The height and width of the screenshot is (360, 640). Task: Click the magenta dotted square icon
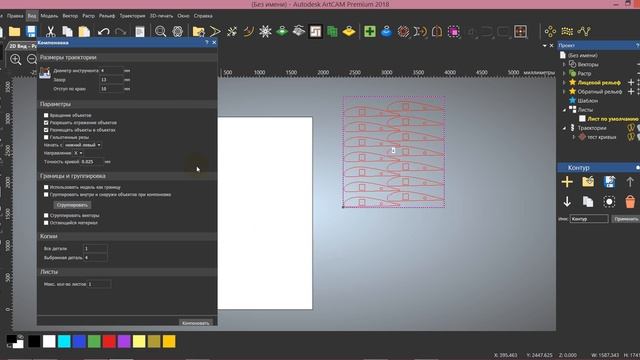(x=453, y=31)
